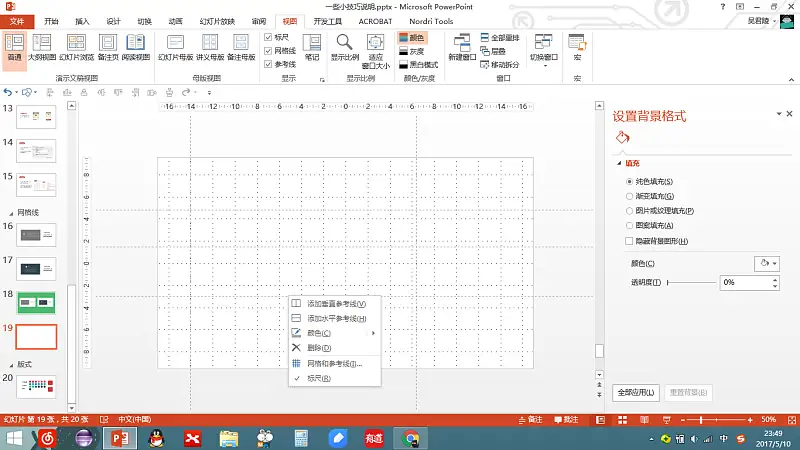Fit slide to window icon in status bar
This screenshot has height=450, width=800.
coord(792,420)
